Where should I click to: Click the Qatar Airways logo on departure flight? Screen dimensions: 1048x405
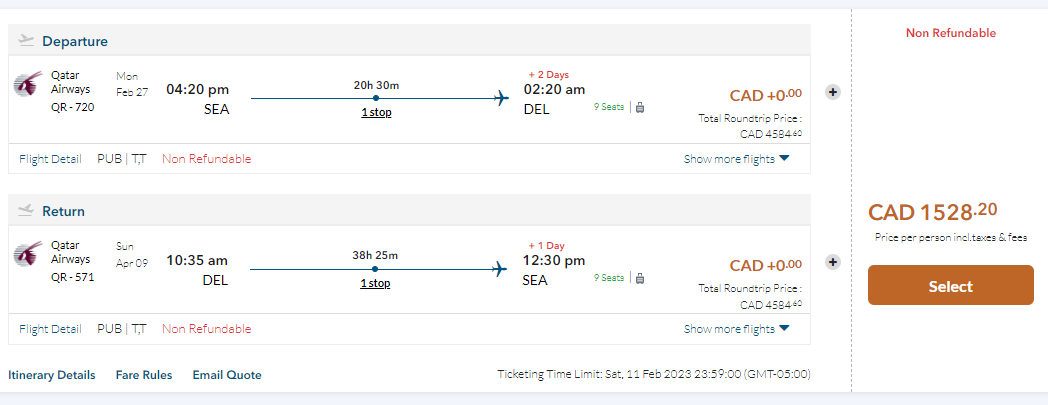(28, 84)
